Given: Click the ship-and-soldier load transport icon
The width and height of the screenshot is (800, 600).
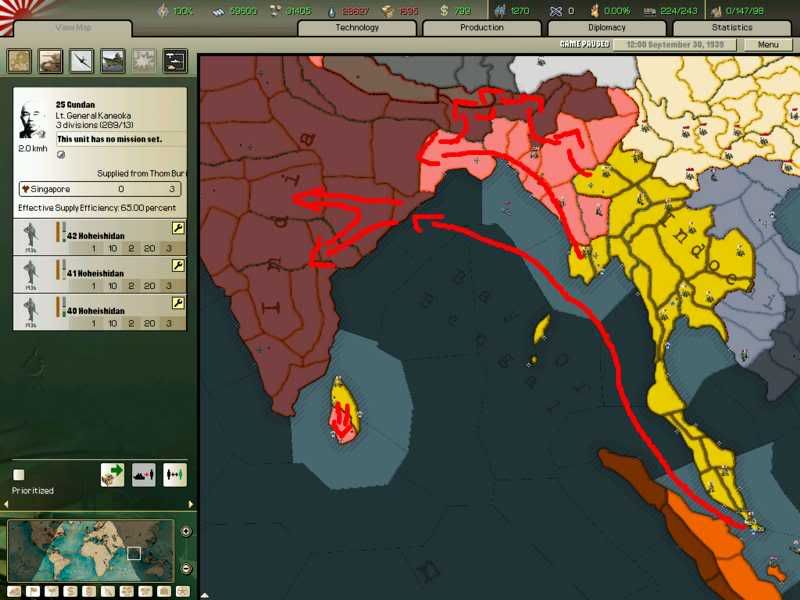Looking at the screenshot, I should [x=143, y=474].
